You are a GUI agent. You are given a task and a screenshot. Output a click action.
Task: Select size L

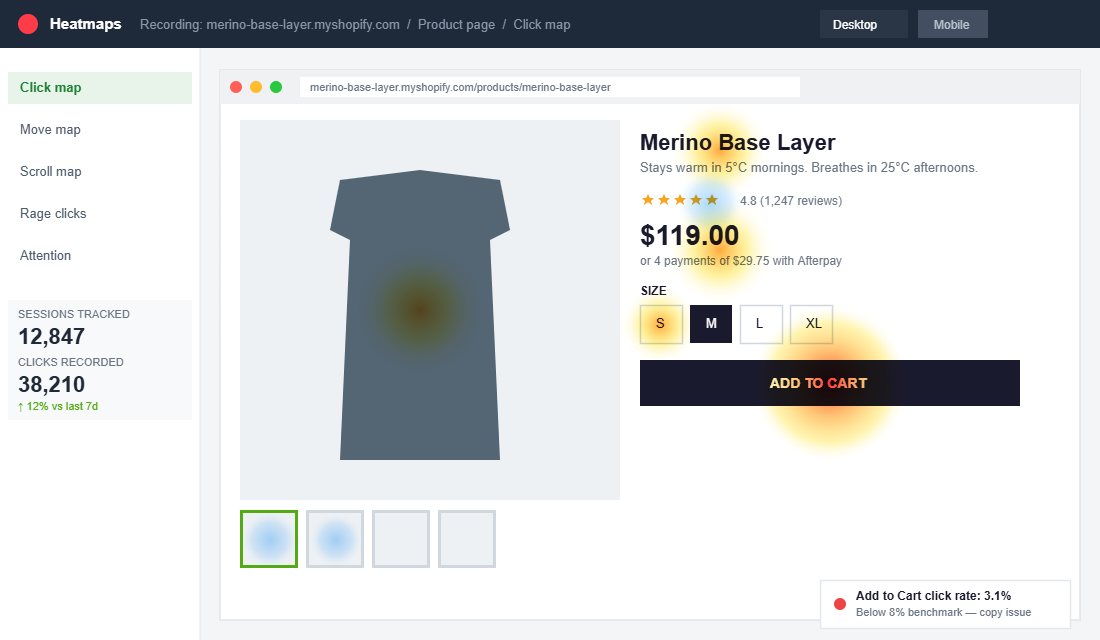[x=761, y=323]
